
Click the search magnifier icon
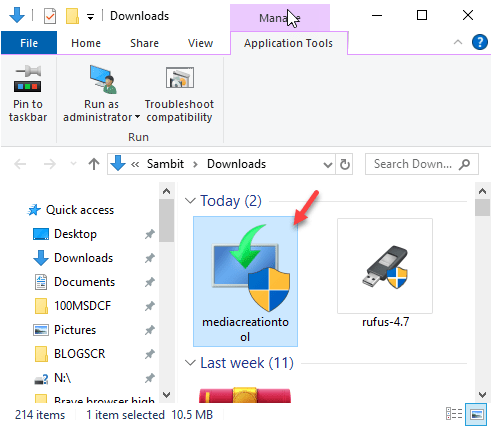pyautogui.click(x=464, y=164)
